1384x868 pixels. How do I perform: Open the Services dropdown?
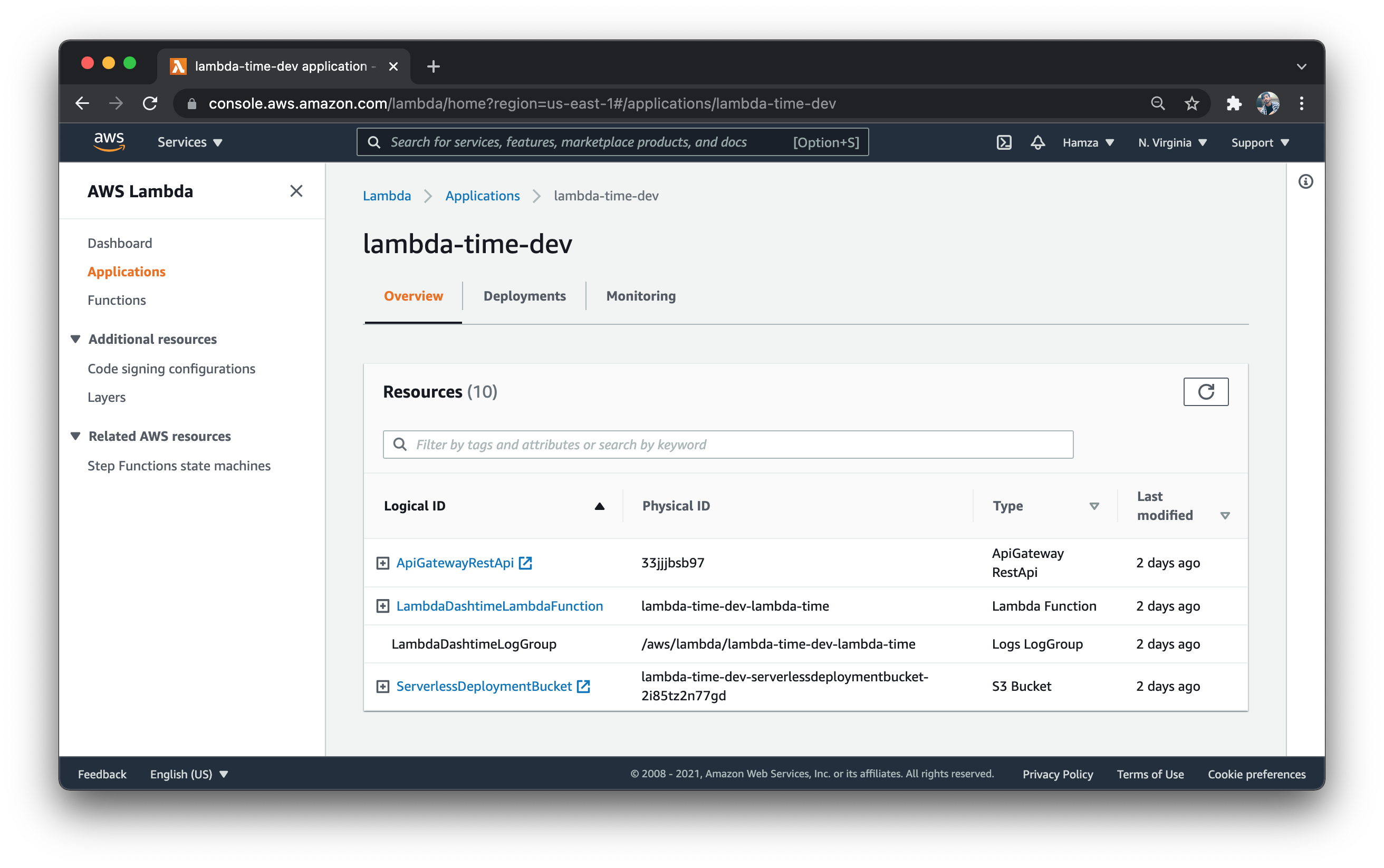pyautogui.click(x=190, y=142)
